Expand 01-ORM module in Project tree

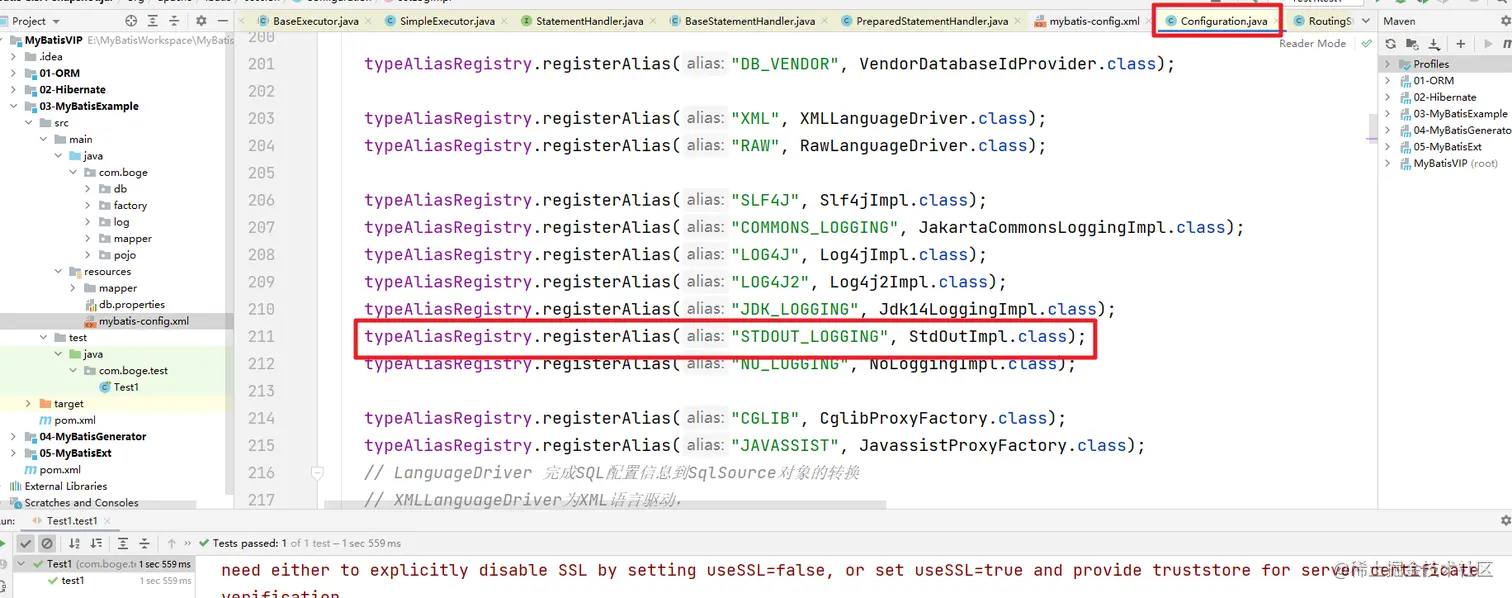coord(13,73)
